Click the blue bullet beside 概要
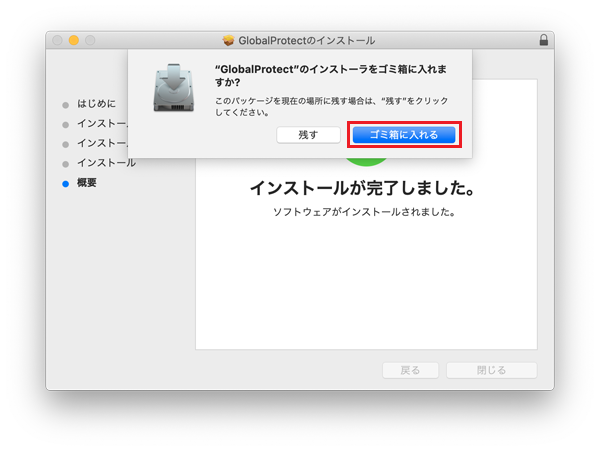 point(66,184)
